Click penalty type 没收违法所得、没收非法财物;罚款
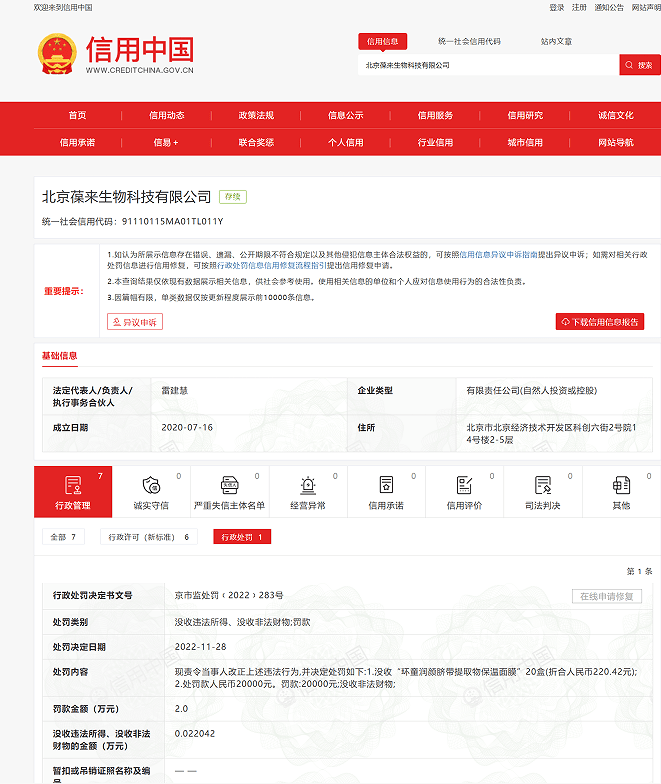 click(242, 622)
